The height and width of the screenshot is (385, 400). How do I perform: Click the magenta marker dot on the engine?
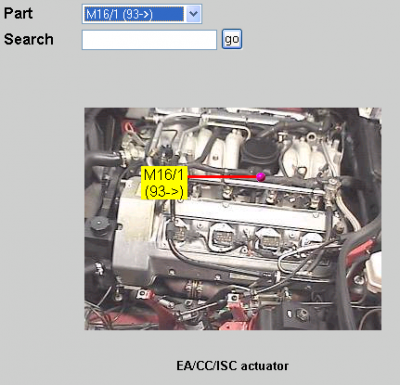(x=261, y=177)
